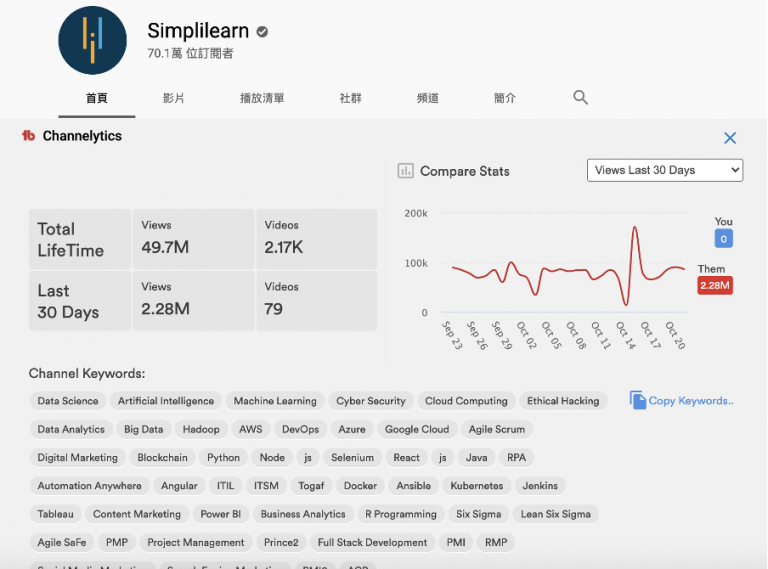This screenshot has width=768, height=569.
Task: Open the 播放清單 tab
Action: (x=262, y=98)
